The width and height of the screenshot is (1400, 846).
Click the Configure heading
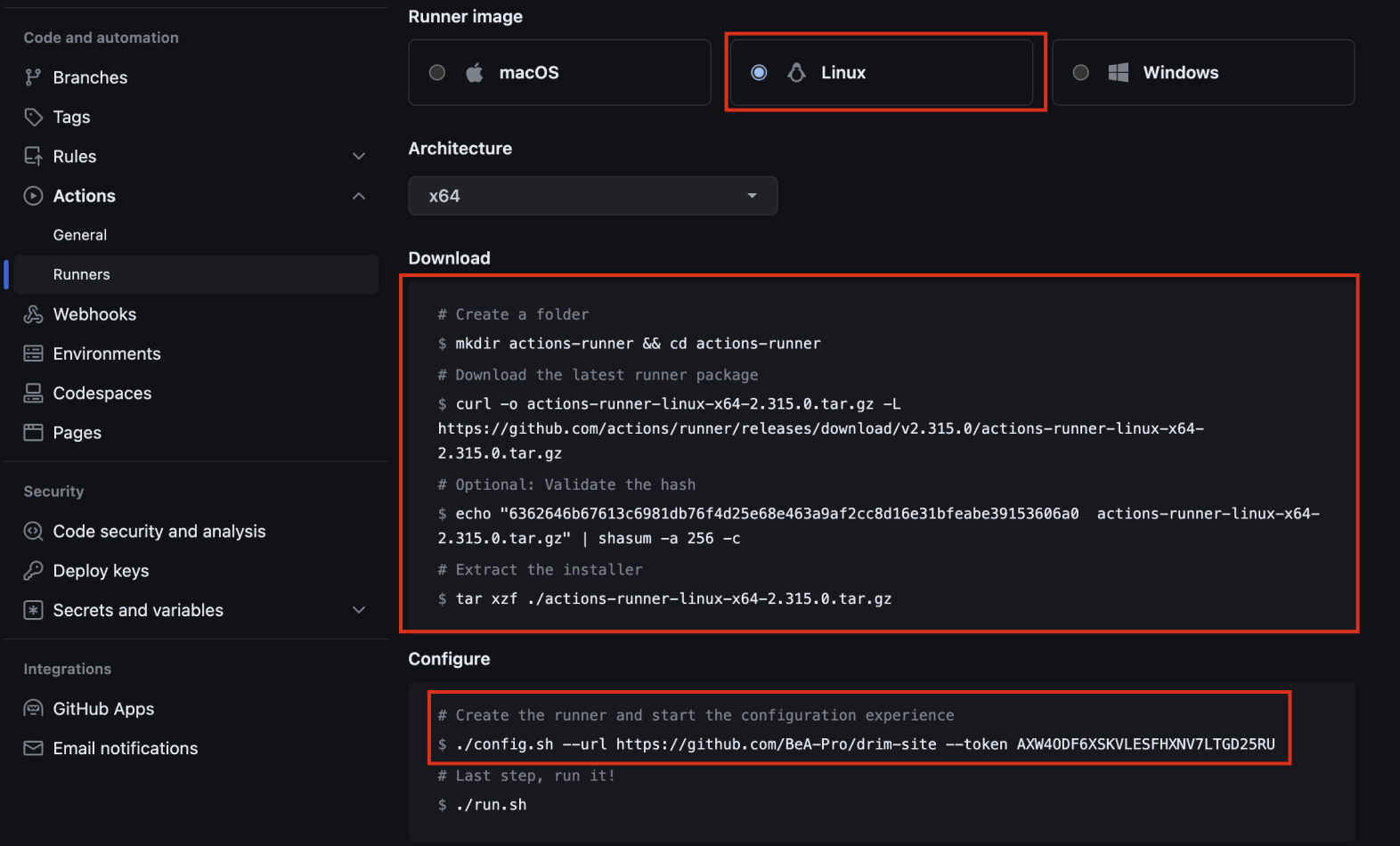(449, 659)
